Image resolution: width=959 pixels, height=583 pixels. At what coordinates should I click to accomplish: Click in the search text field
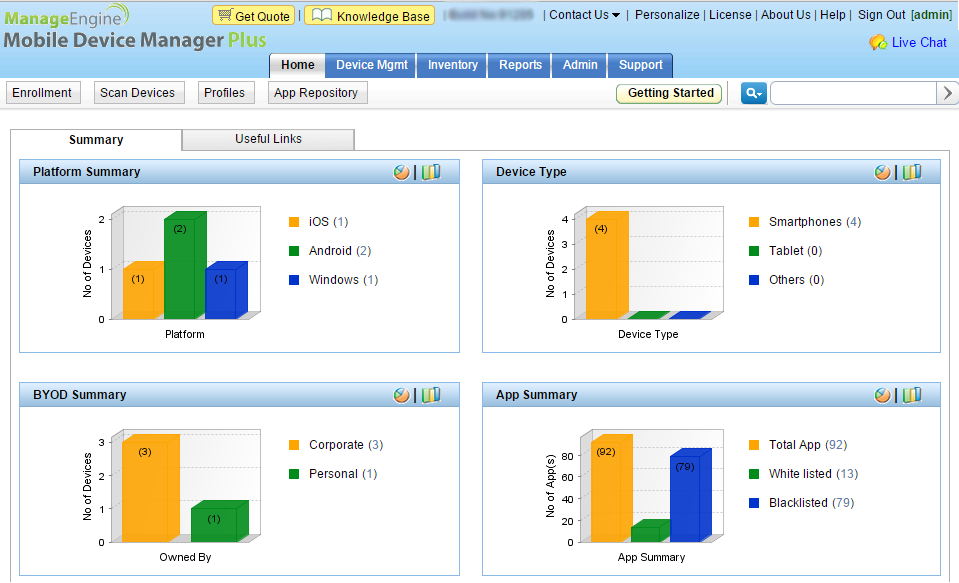pos(853,93)
